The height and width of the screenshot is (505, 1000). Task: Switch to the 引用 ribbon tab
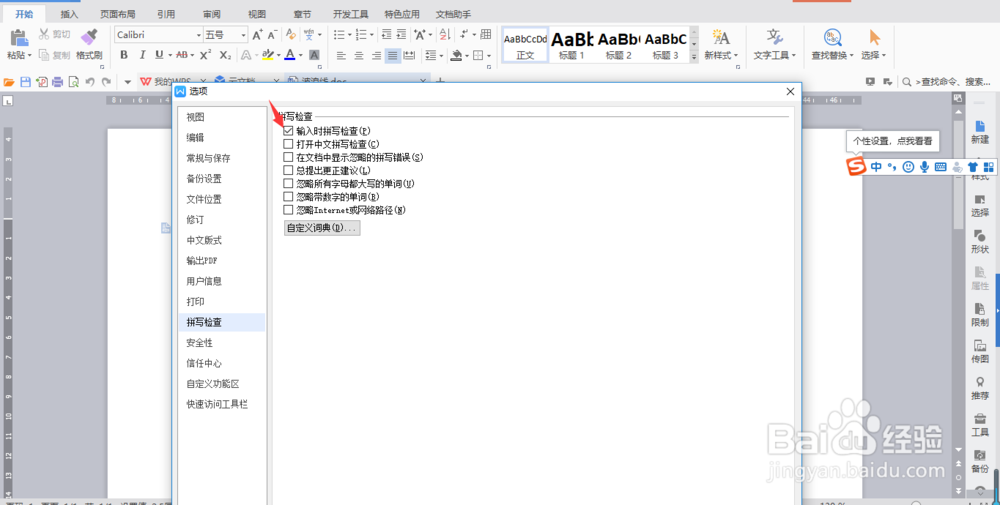(166, 14)
